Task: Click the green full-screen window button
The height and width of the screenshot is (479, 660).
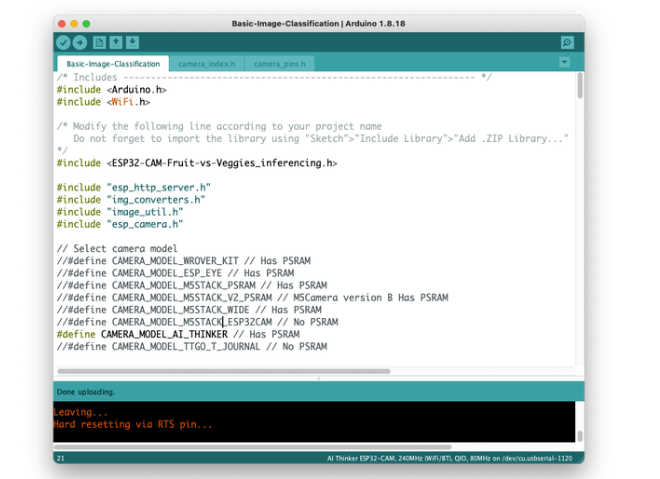Action: tap(86, 22)
